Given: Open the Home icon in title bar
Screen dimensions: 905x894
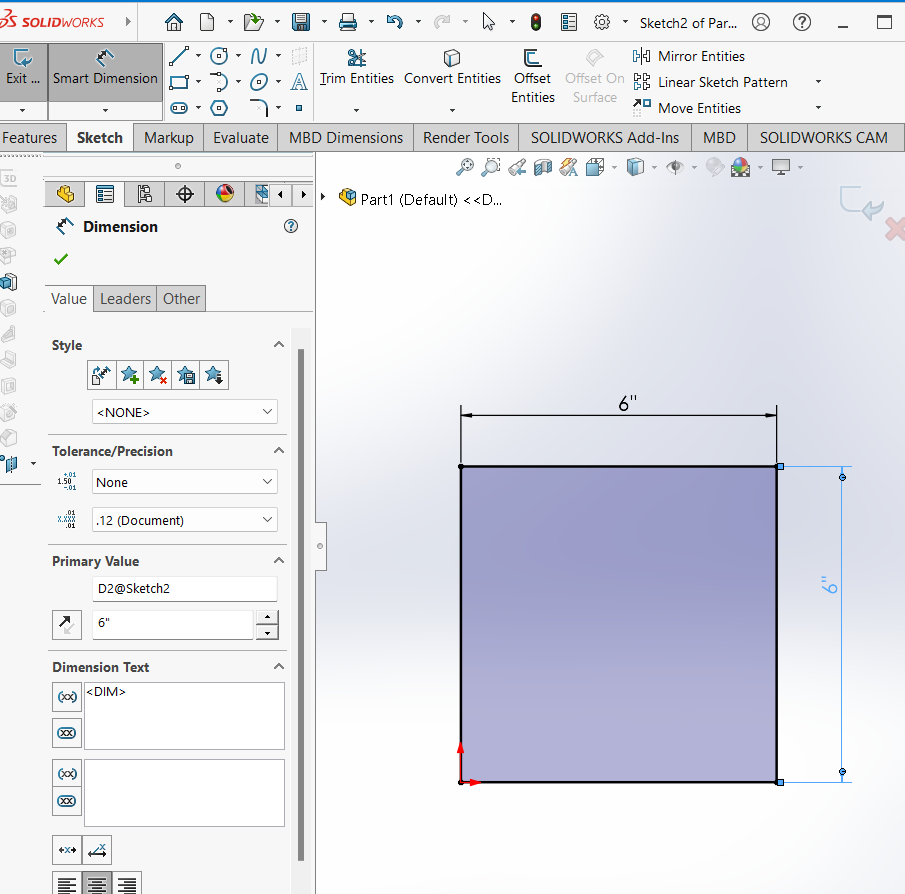Looking at the screenshot, I should [x=174, y=23].
